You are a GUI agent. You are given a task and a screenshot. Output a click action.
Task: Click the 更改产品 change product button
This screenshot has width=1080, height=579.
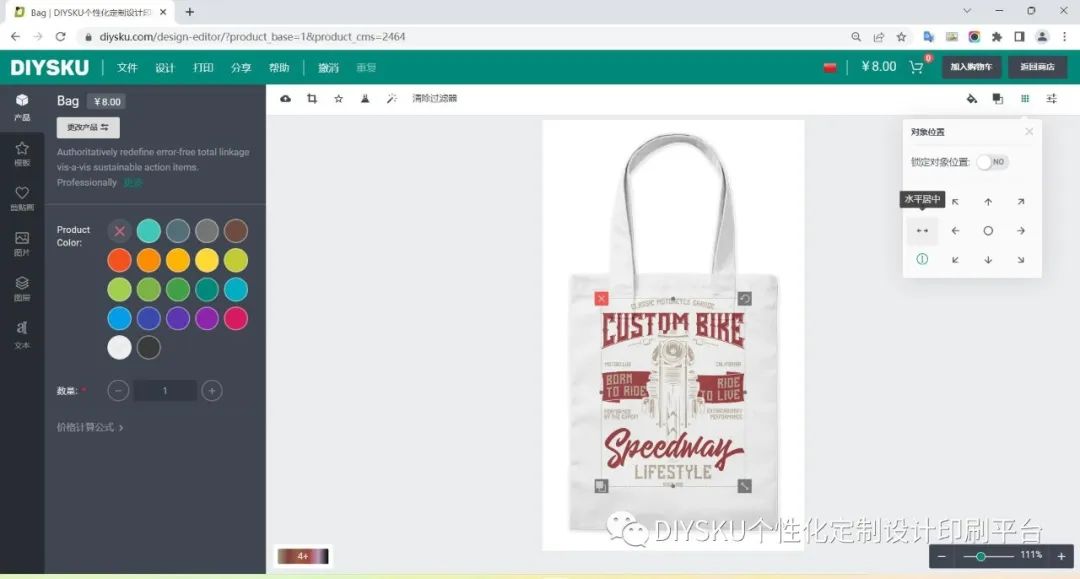(87, 127)
